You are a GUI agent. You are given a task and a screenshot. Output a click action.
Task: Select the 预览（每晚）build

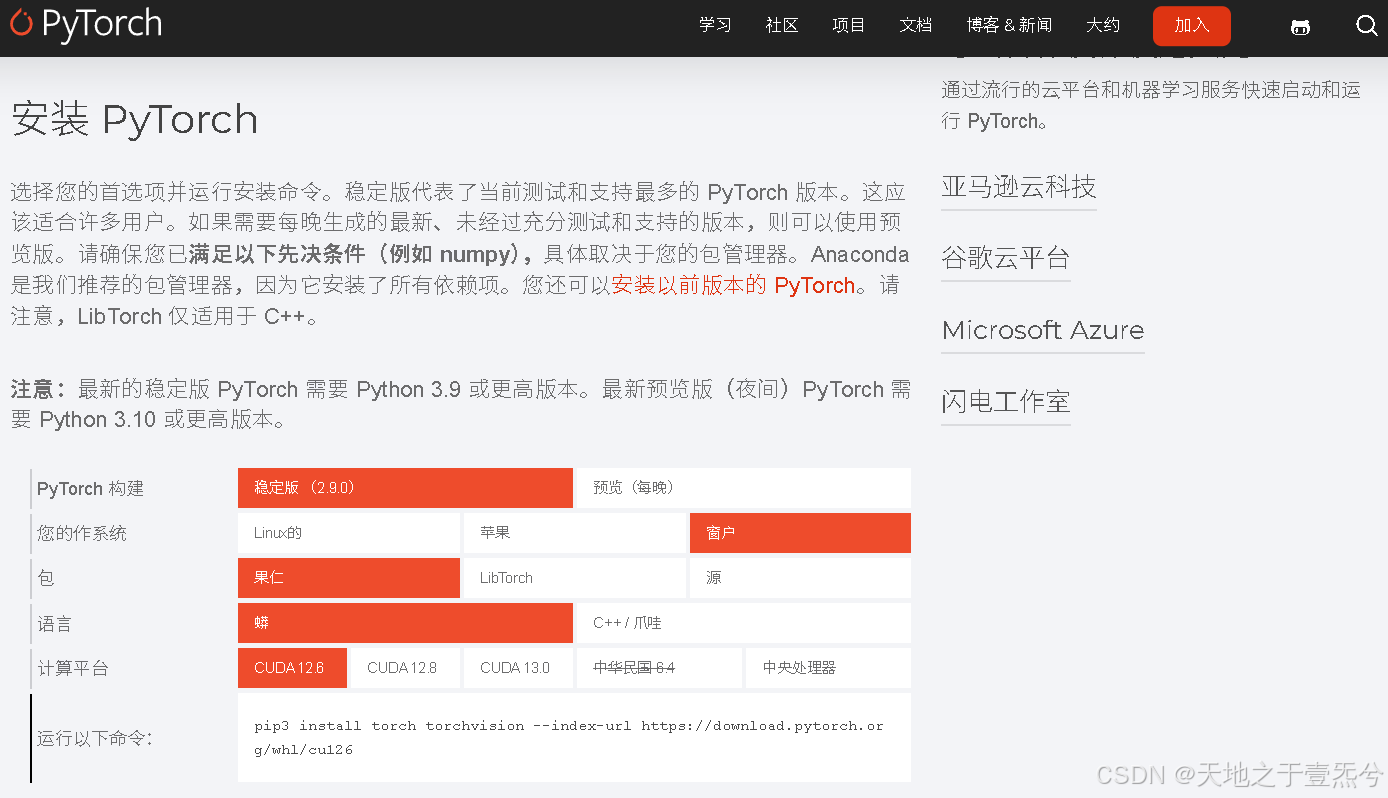click(744, 488)
